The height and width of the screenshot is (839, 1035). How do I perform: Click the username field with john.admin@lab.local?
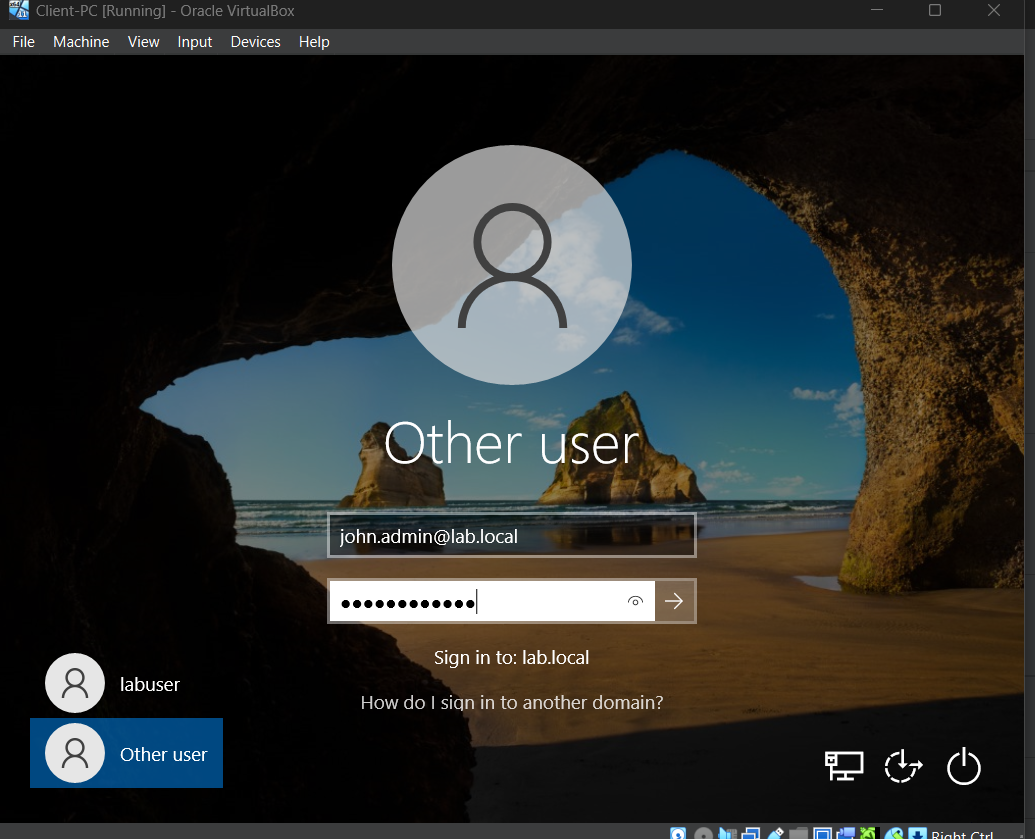[512, 535]
